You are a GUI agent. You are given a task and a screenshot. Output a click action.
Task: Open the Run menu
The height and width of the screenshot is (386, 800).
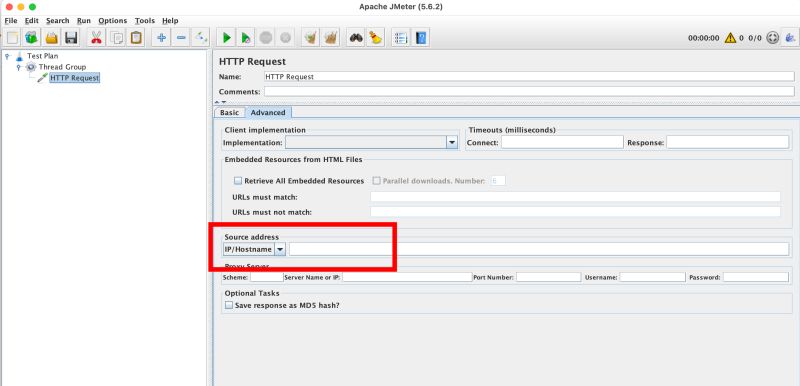(x=84, y=21)
